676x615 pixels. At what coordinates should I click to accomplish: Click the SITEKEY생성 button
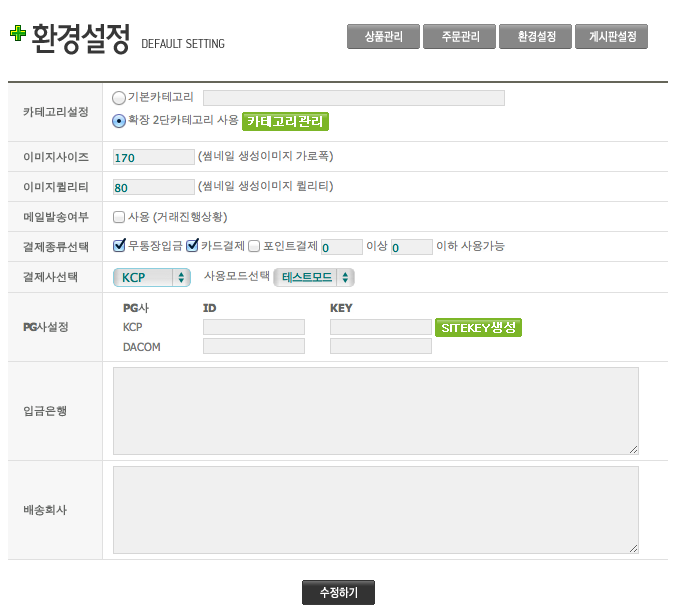[478, 327]
